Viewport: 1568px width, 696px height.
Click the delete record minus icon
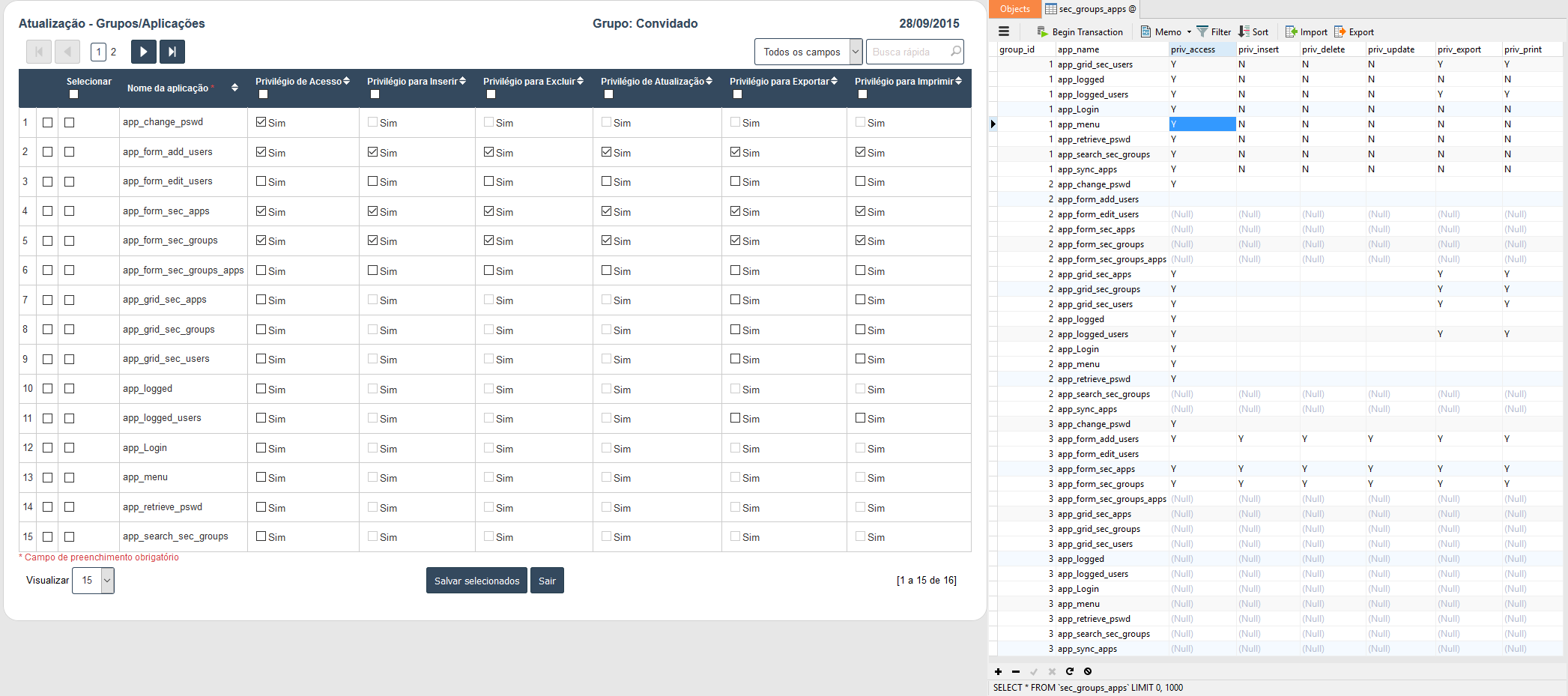1016,671
